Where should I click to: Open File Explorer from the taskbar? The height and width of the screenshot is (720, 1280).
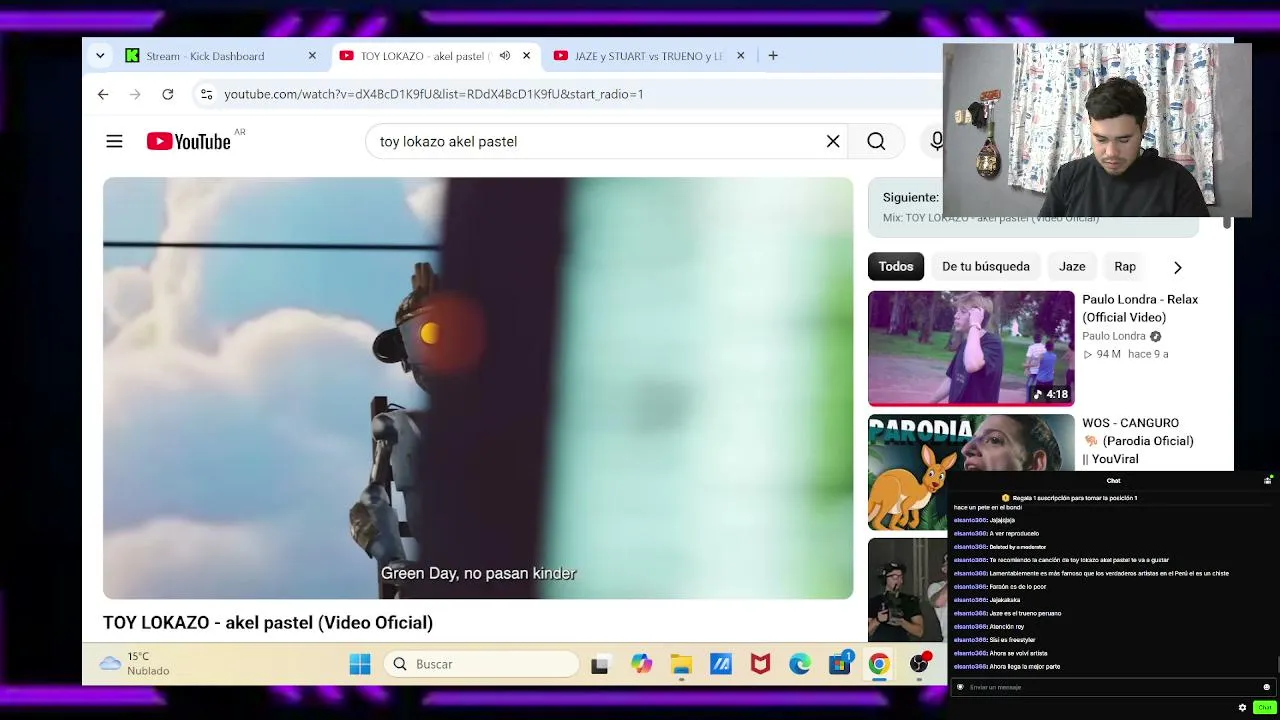[681, 664]
